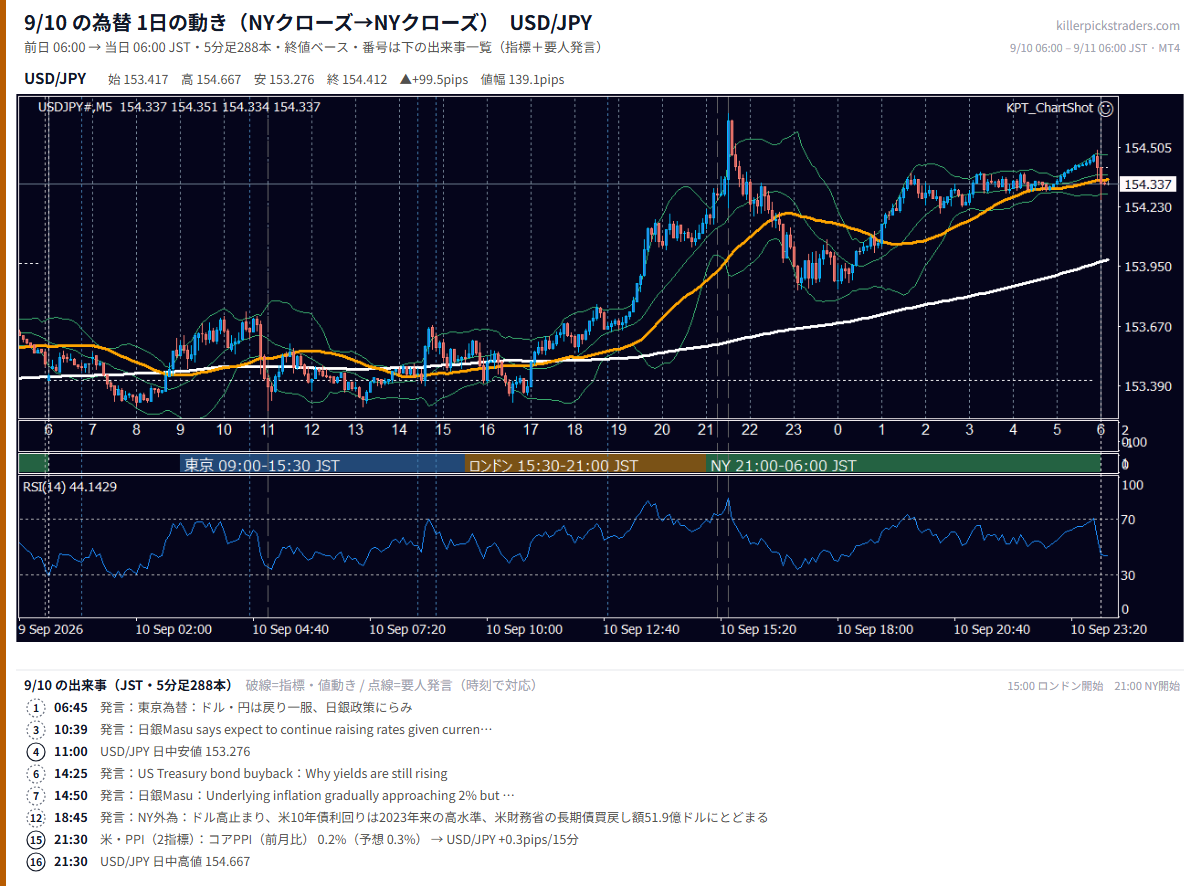The image size is (1200, 886).
Task: Click the 153.390 price axis label
Action: [1148, 386]
